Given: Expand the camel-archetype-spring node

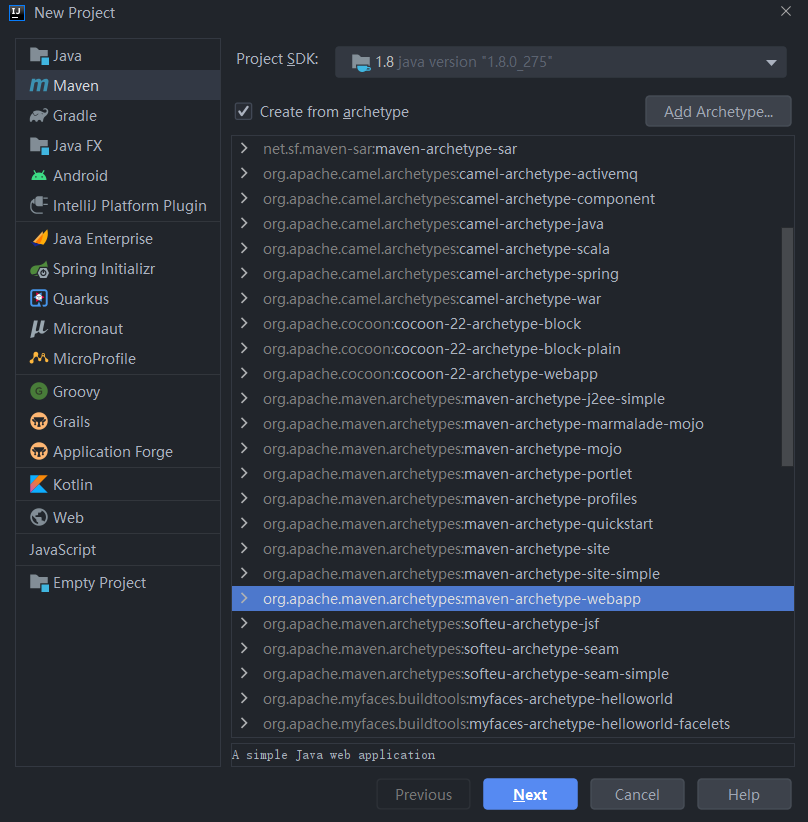Looking at the screenshot, I should point(244,273).
